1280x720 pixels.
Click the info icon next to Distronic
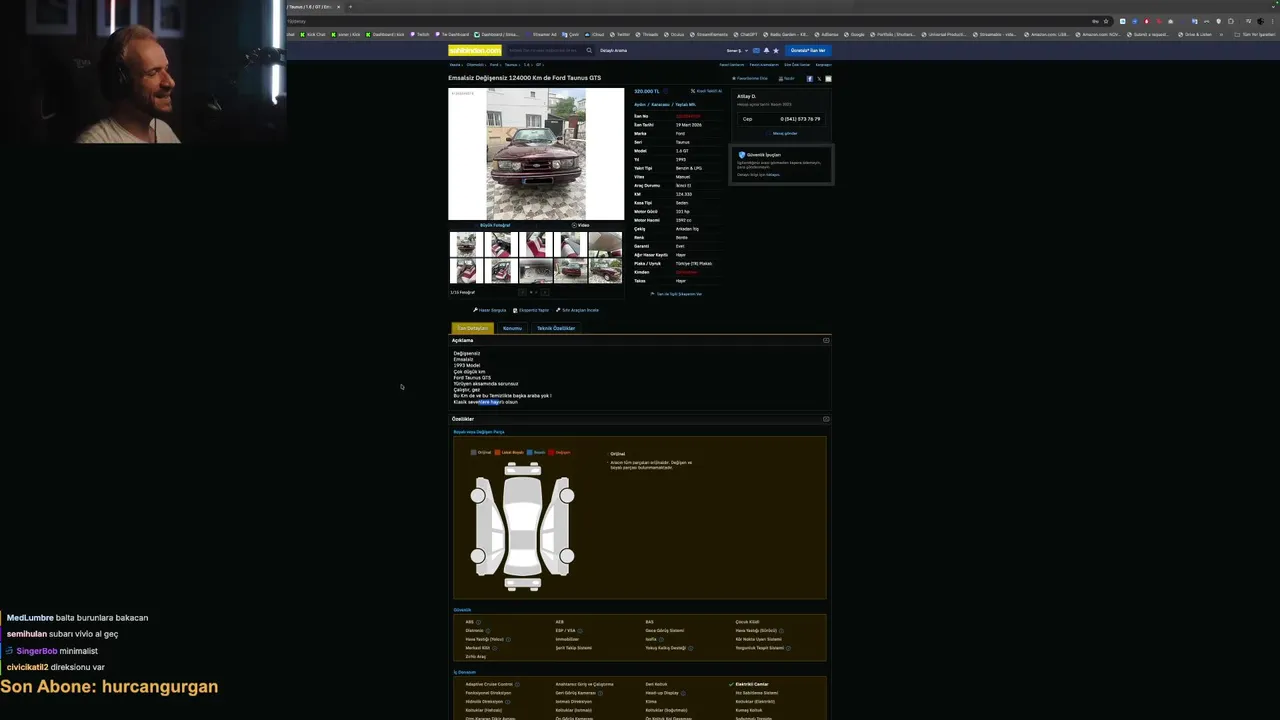click(488, 631)
